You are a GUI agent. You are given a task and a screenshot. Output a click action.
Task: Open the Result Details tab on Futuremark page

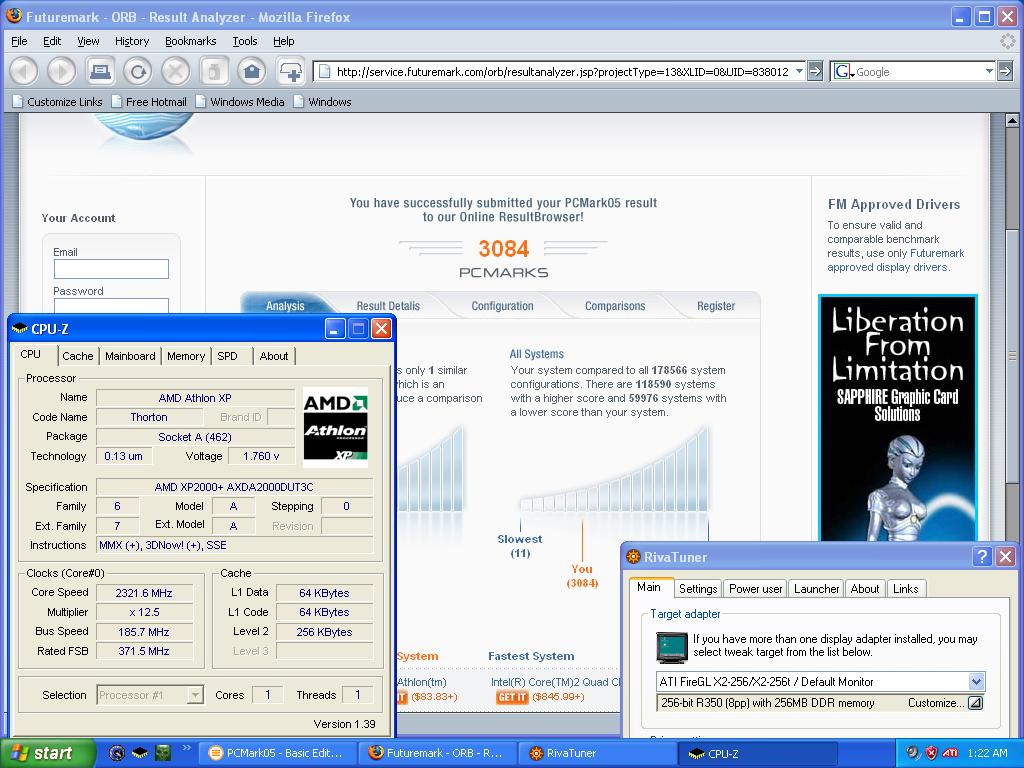388,306
